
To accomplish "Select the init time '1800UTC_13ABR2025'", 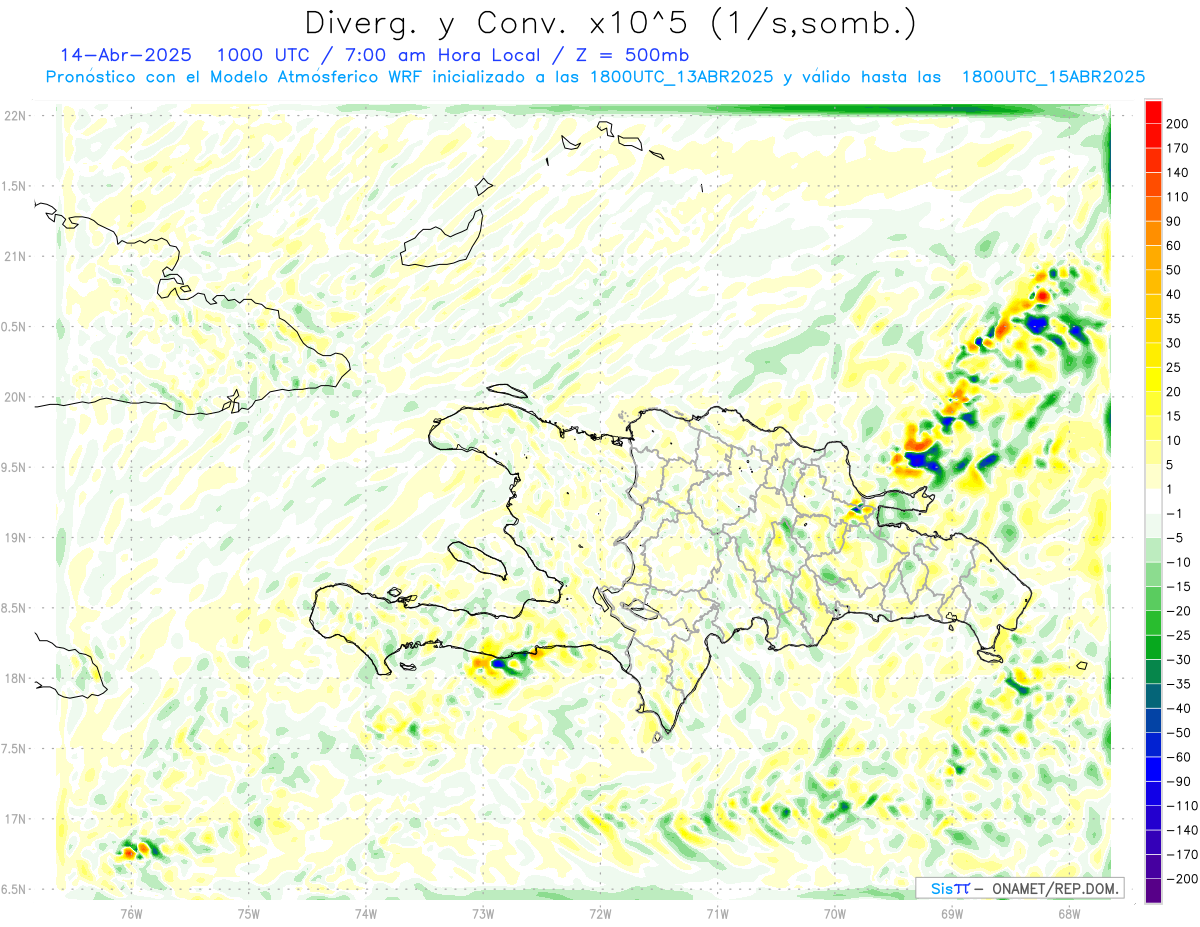I will 681,77.
